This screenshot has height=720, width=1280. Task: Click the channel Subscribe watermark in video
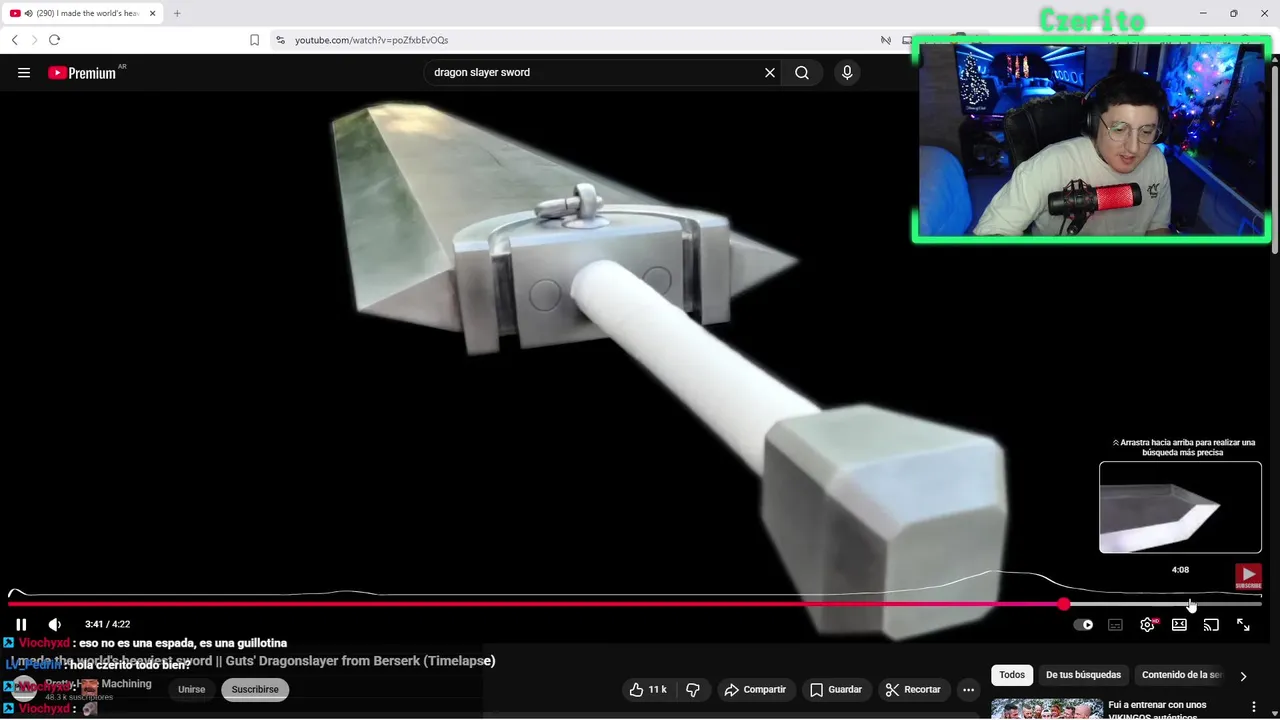pos(1248,576)
